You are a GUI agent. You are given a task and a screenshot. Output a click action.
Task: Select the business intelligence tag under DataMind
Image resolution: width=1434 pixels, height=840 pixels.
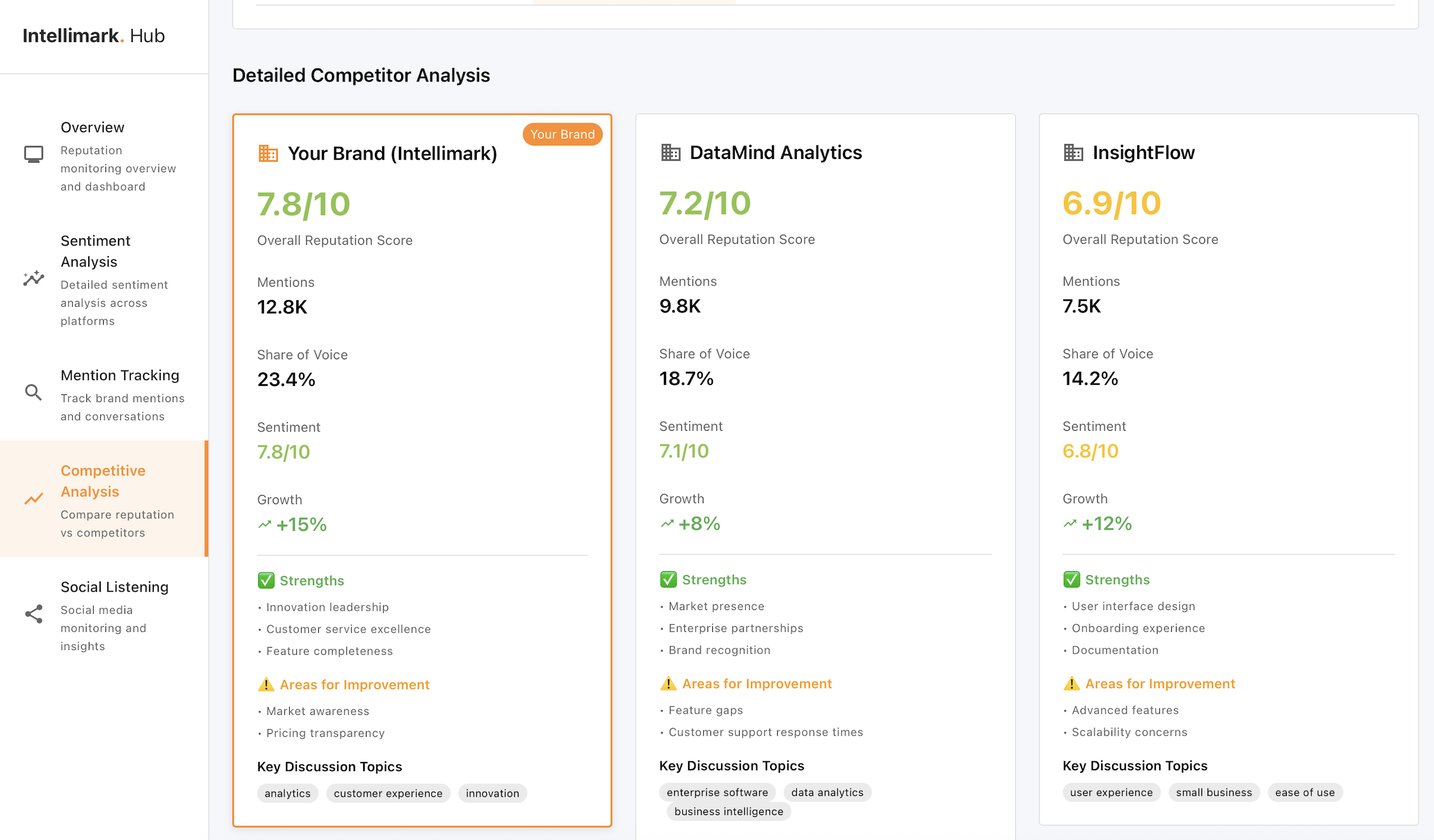click(728, 811)
